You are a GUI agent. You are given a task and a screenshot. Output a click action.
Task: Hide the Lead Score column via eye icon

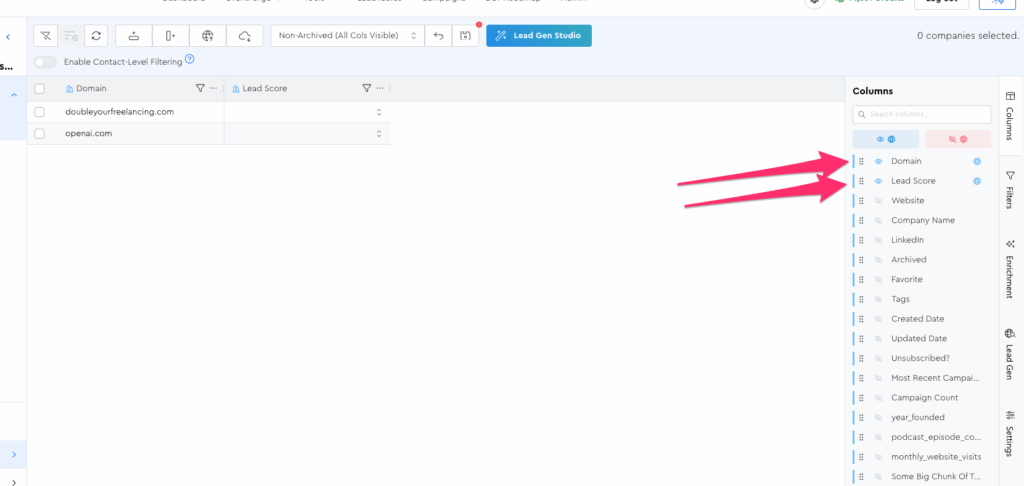pyautogui.click(x=879, y=181)
